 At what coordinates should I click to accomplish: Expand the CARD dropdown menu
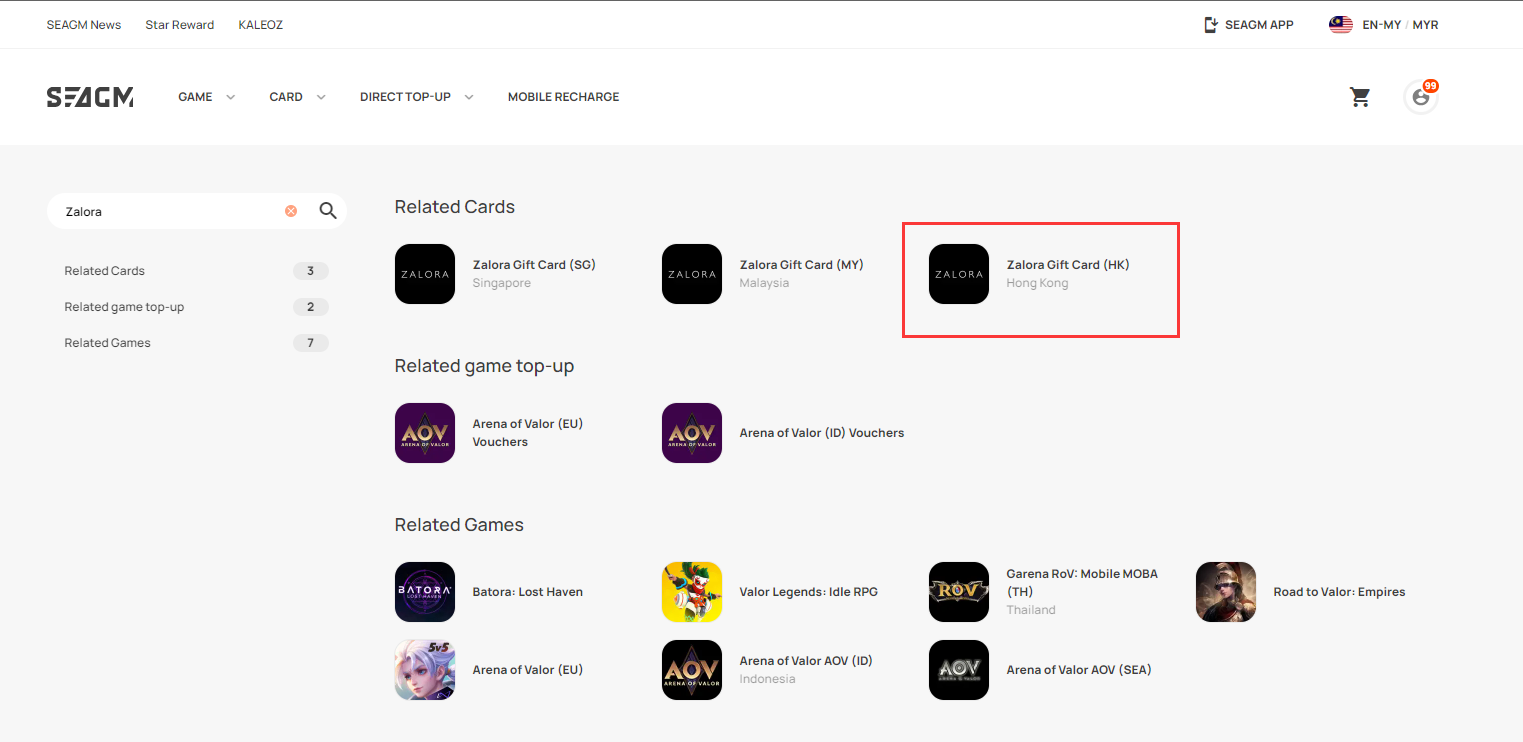click(297, 97)
